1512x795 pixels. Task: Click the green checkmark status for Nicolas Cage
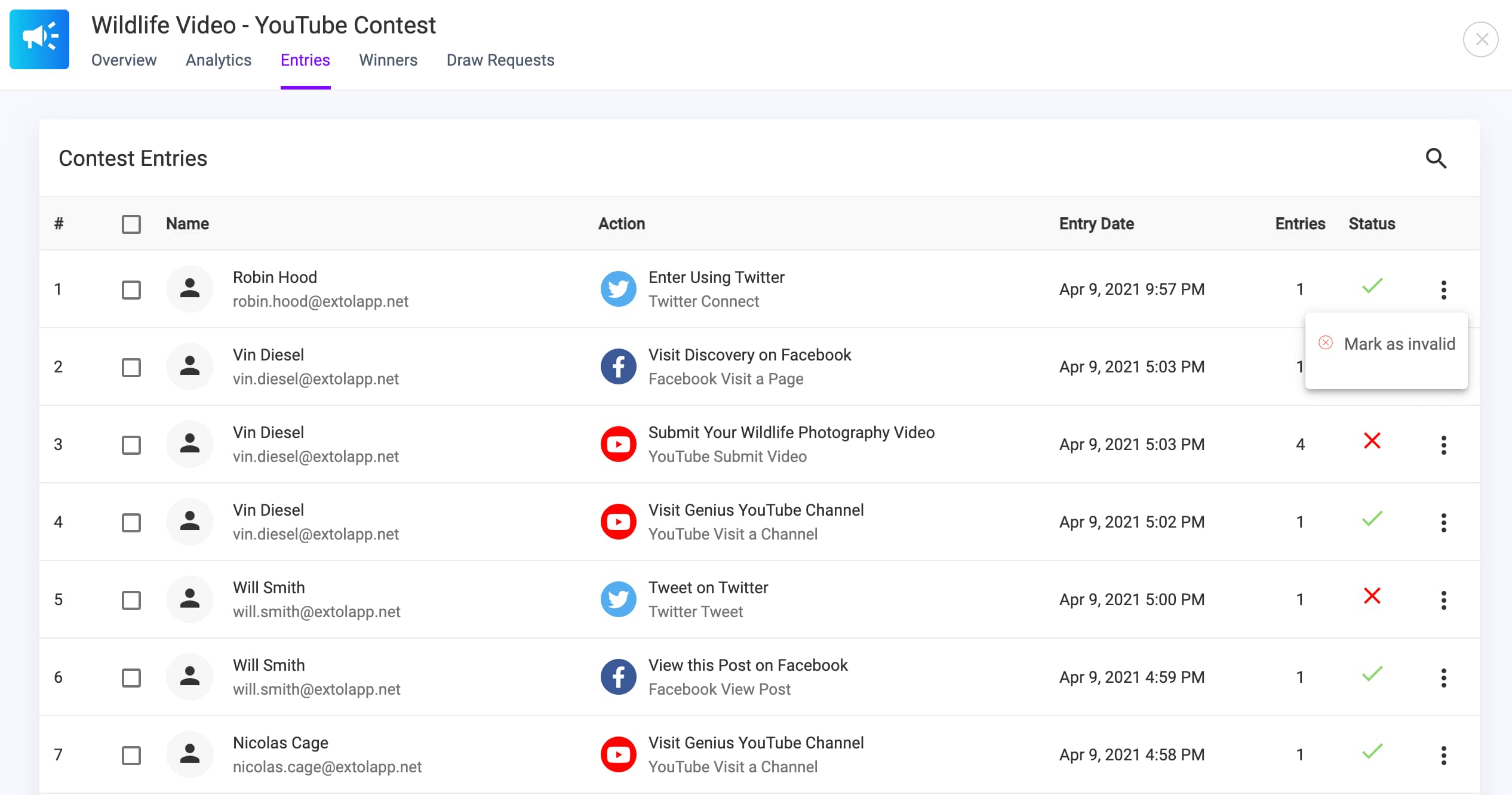(x=1372, y=751)
